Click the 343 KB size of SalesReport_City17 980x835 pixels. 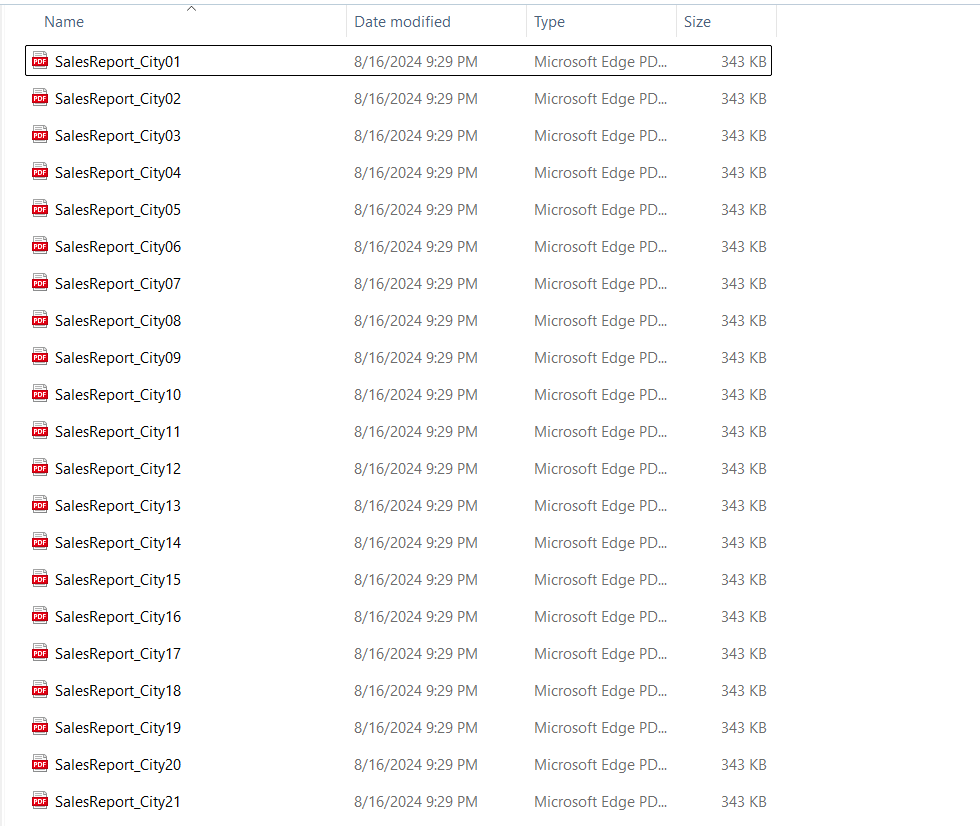coord(744,653)
